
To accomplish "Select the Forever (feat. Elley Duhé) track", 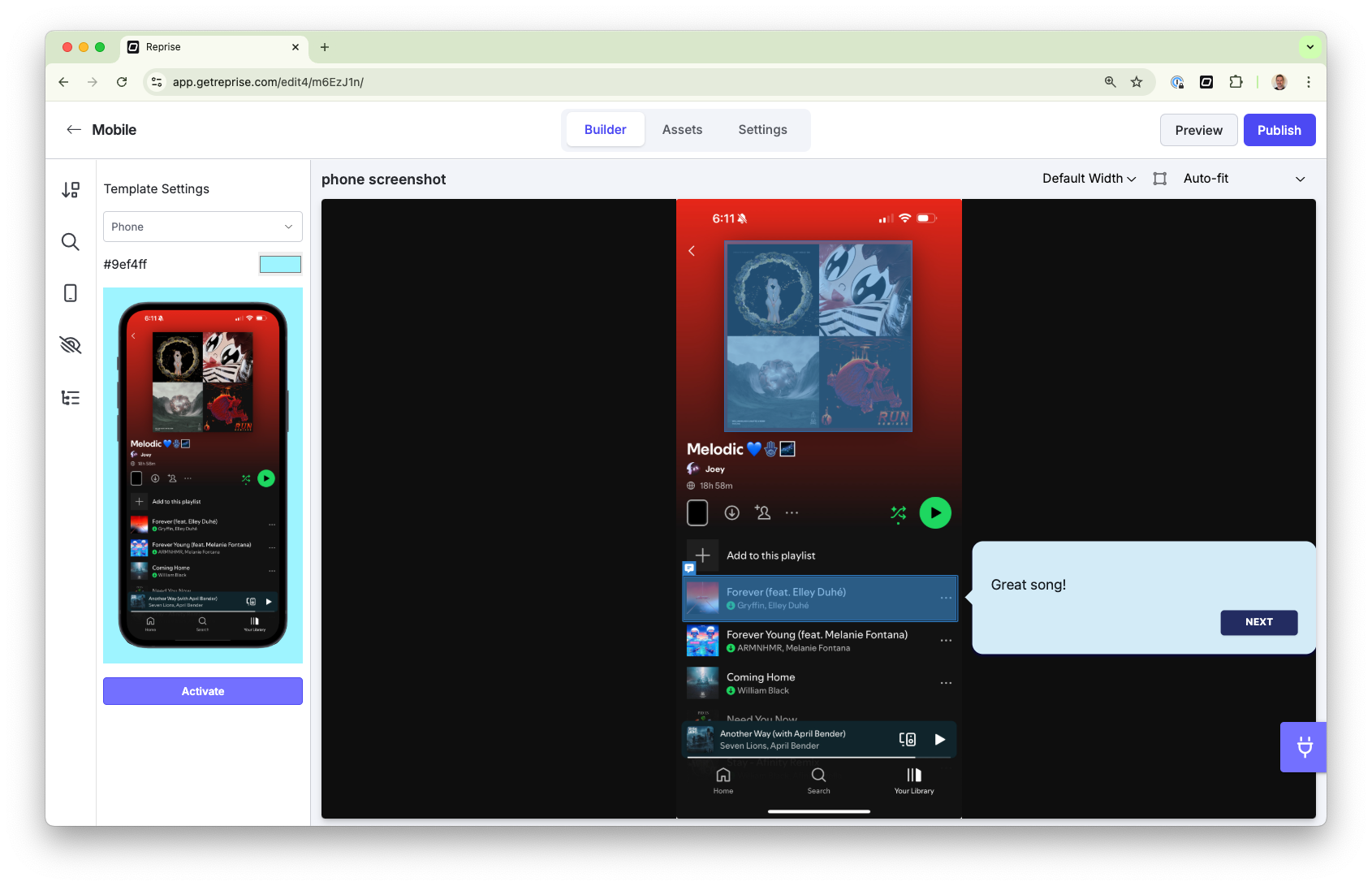I will pyautogui.click(x=820, y=599).
